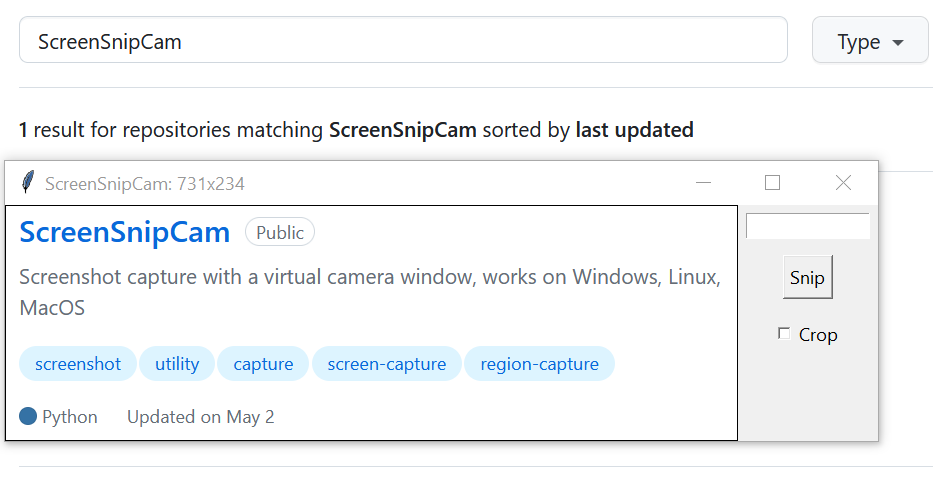Select the capture topic tag
The width and height of the screenshot is (933, 478).
pos(263,364)
